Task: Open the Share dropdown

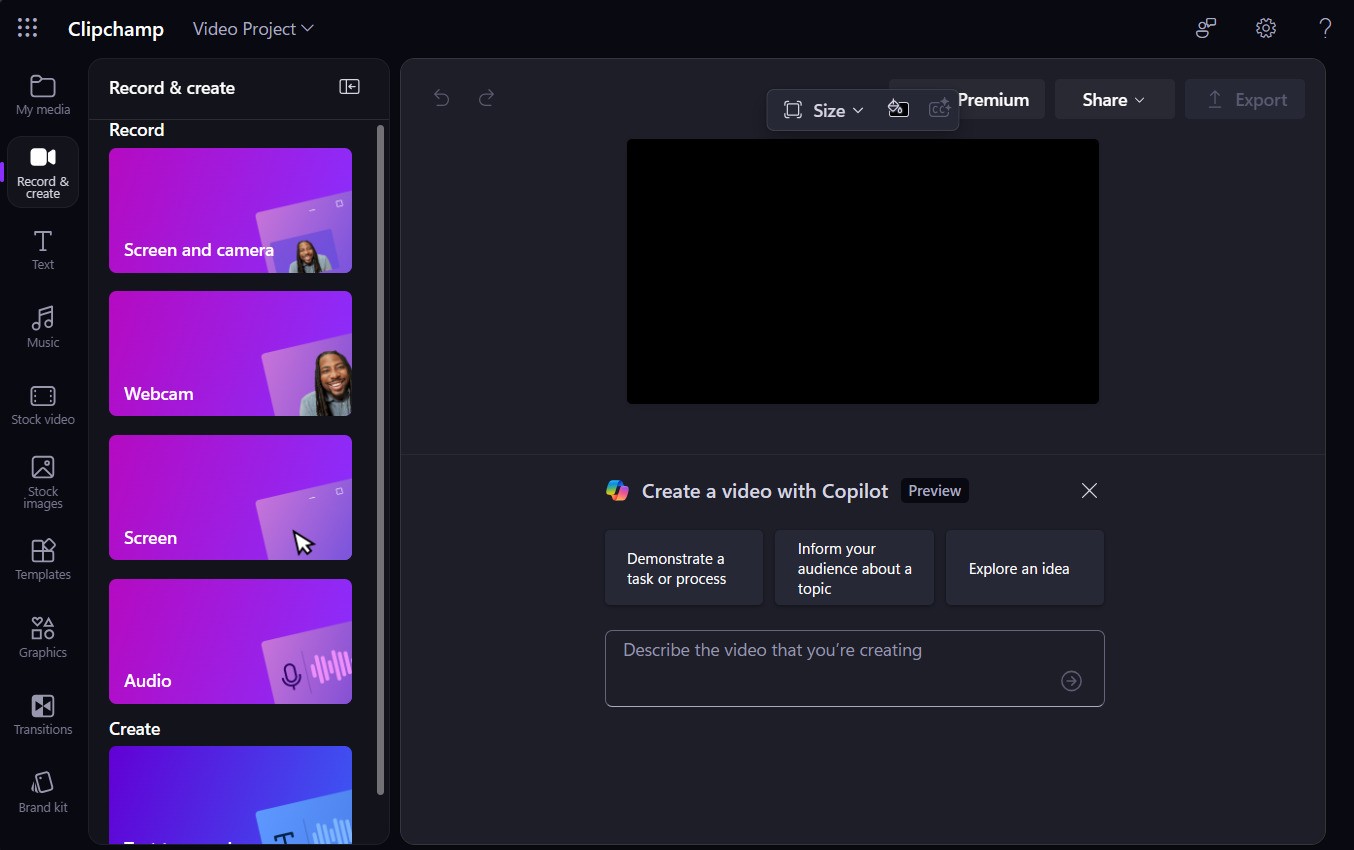Action: (x=1113, y=99)
